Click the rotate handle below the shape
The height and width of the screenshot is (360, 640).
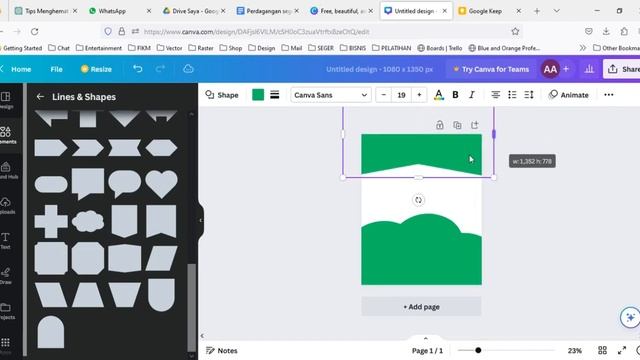tap(418, 200)
